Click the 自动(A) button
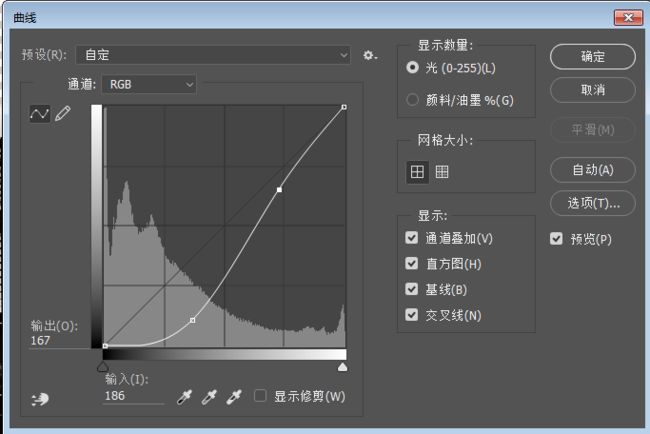Image resolution: width=650 pixels, height=434 pixels. pos(593,170)
